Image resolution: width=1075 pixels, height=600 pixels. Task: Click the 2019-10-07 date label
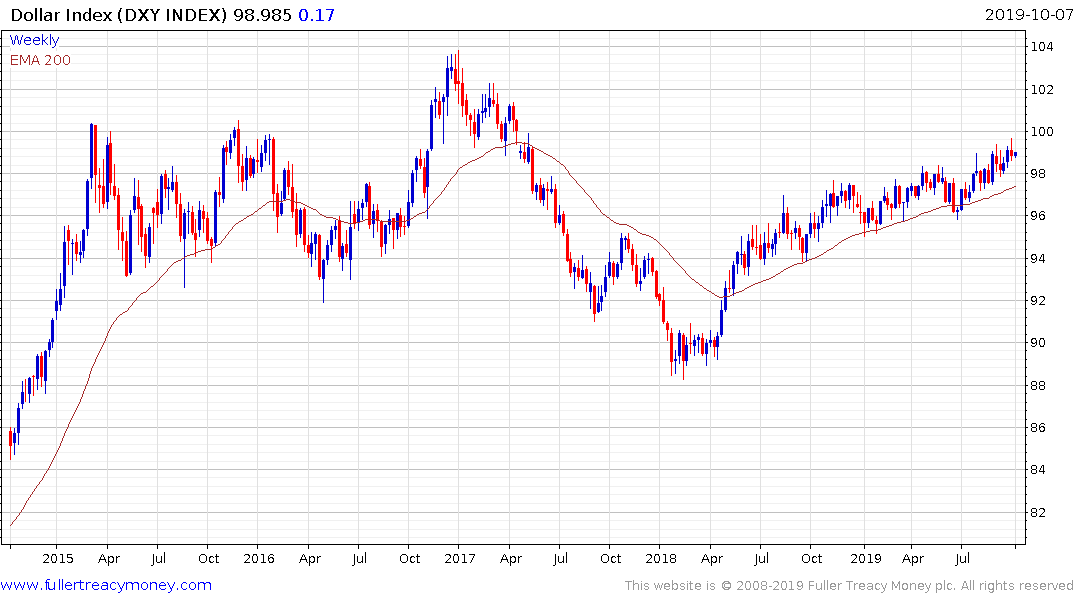(x=1029, y=15)
